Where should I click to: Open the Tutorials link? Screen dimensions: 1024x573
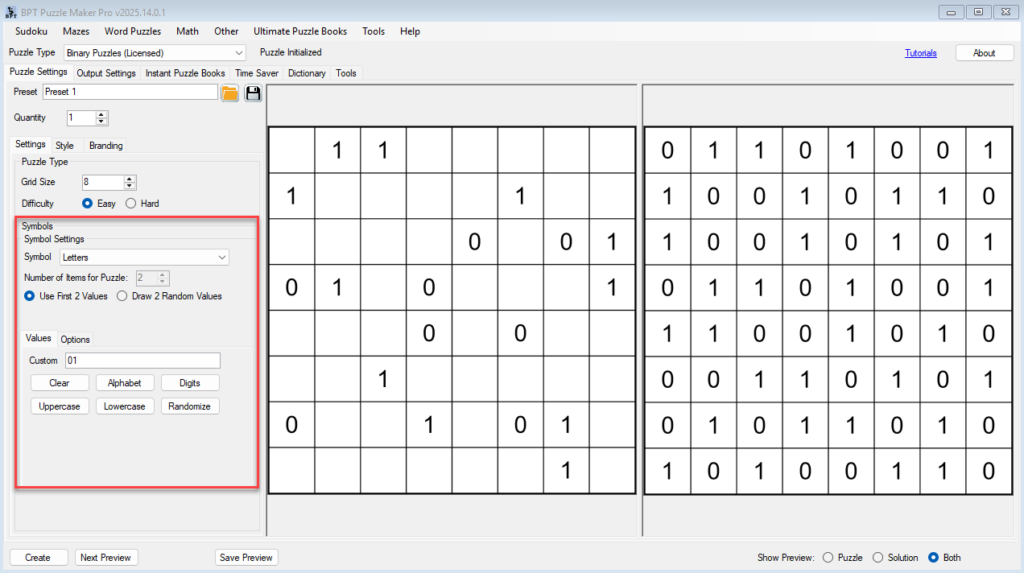pos(920,53)
